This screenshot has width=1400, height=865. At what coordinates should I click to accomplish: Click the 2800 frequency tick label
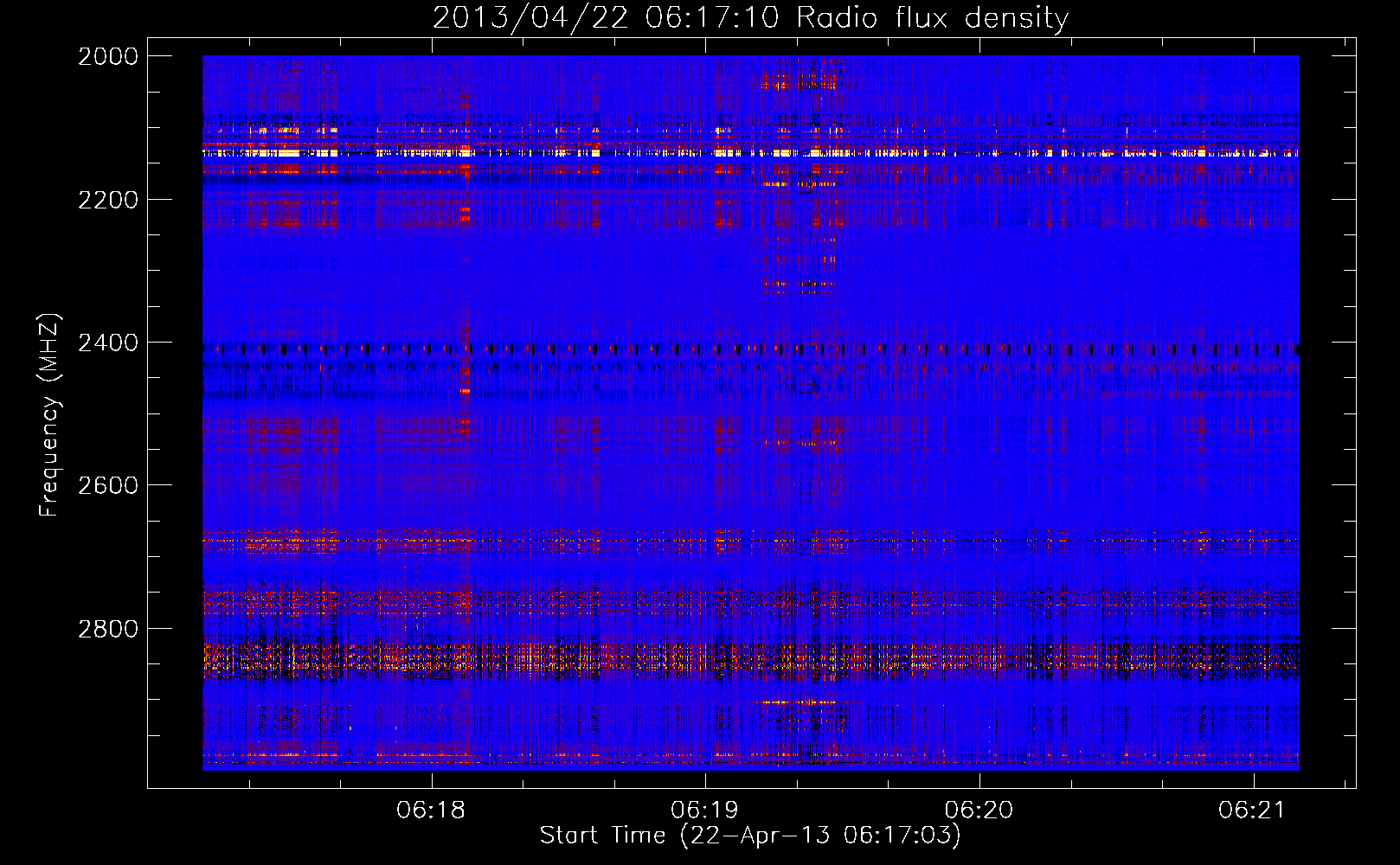point(108,629)
